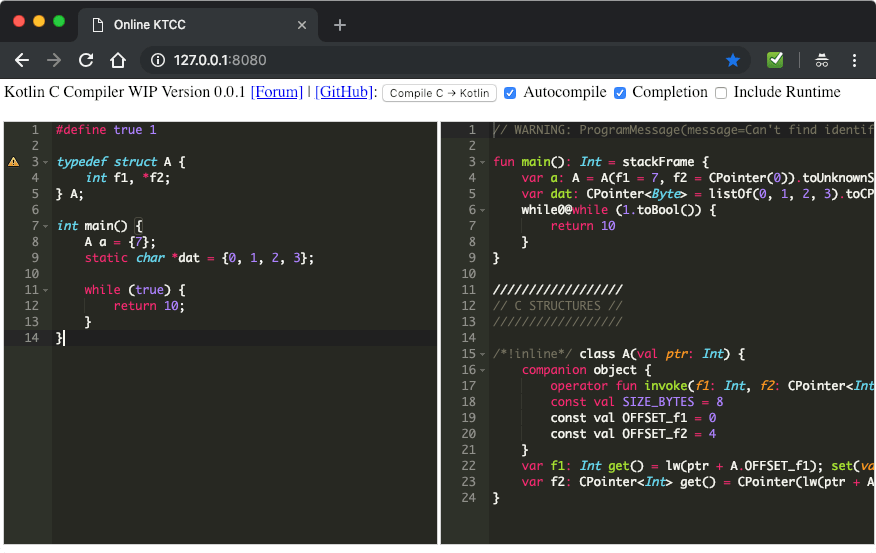Reload the page
Viewport: 876px width, 553px height.
(x=86, y=60)
